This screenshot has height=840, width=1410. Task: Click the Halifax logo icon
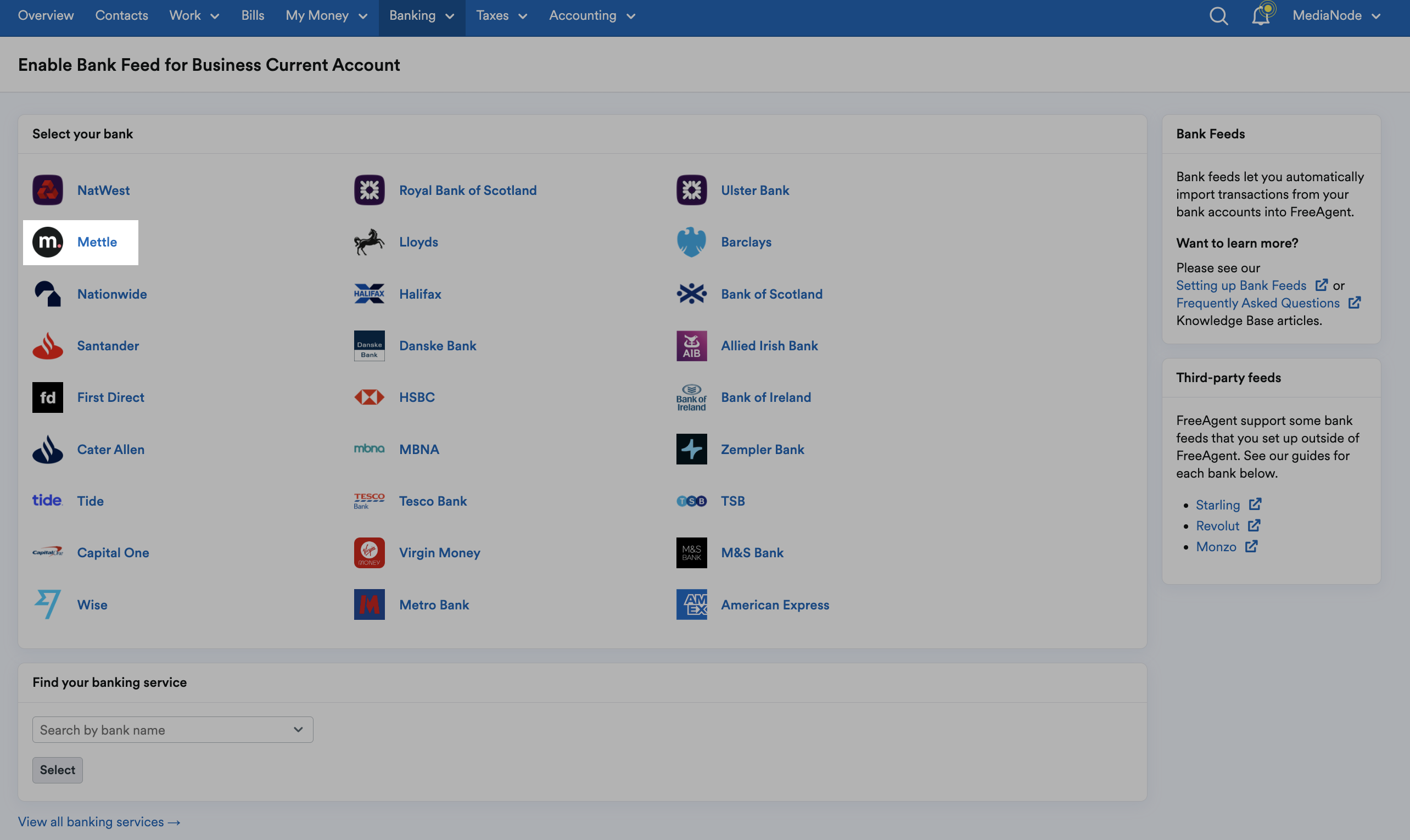pyautogui.click(x=369, y=294)
